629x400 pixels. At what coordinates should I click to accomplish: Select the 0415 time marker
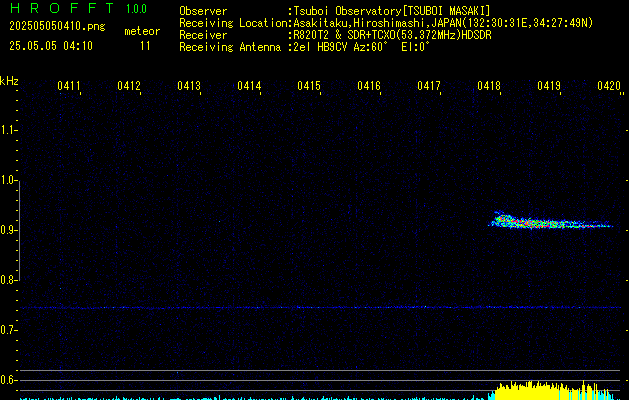point(309,87)
